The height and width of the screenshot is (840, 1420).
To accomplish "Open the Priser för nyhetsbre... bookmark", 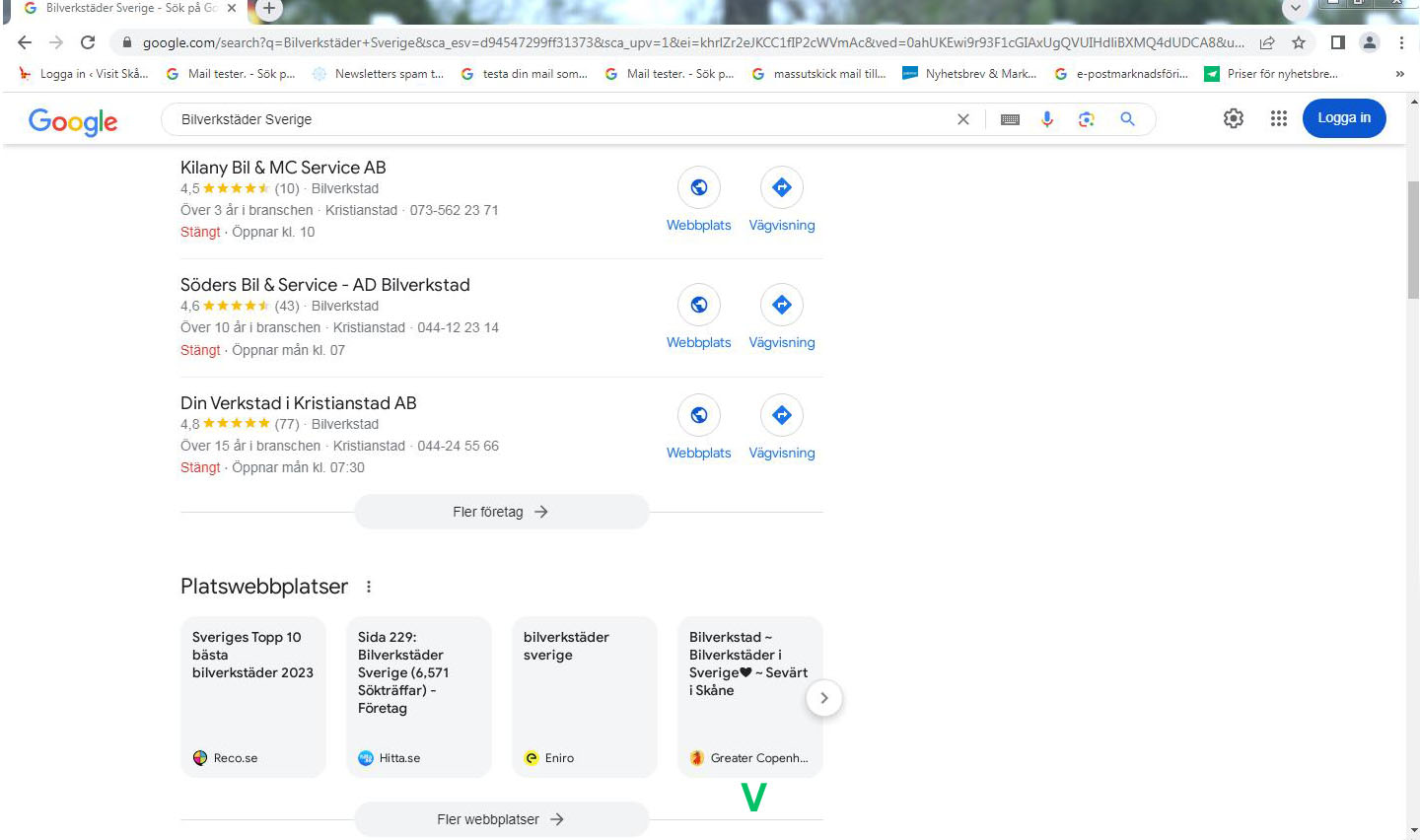I will click(1271, 74).
